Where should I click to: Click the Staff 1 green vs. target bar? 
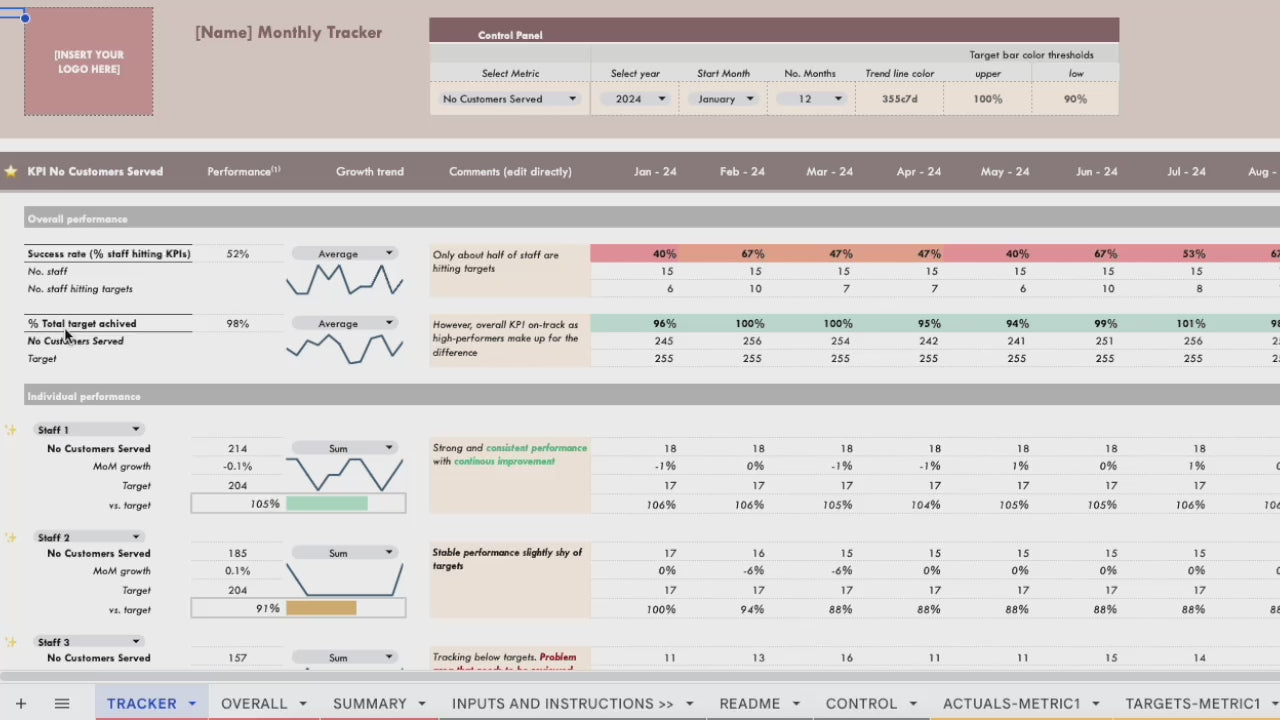click(327, 503)
